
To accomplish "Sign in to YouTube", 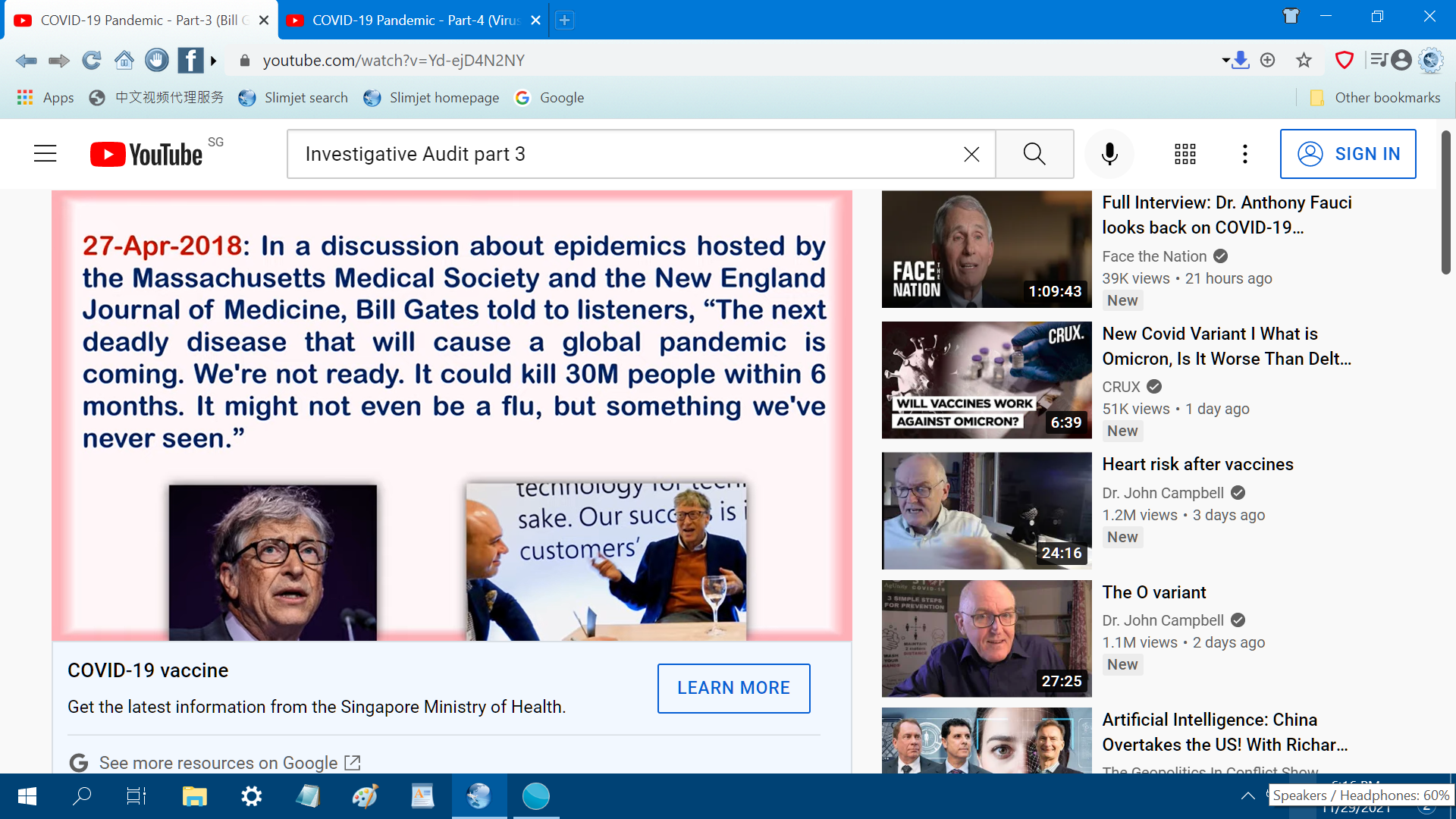I will pos(1348,154).
